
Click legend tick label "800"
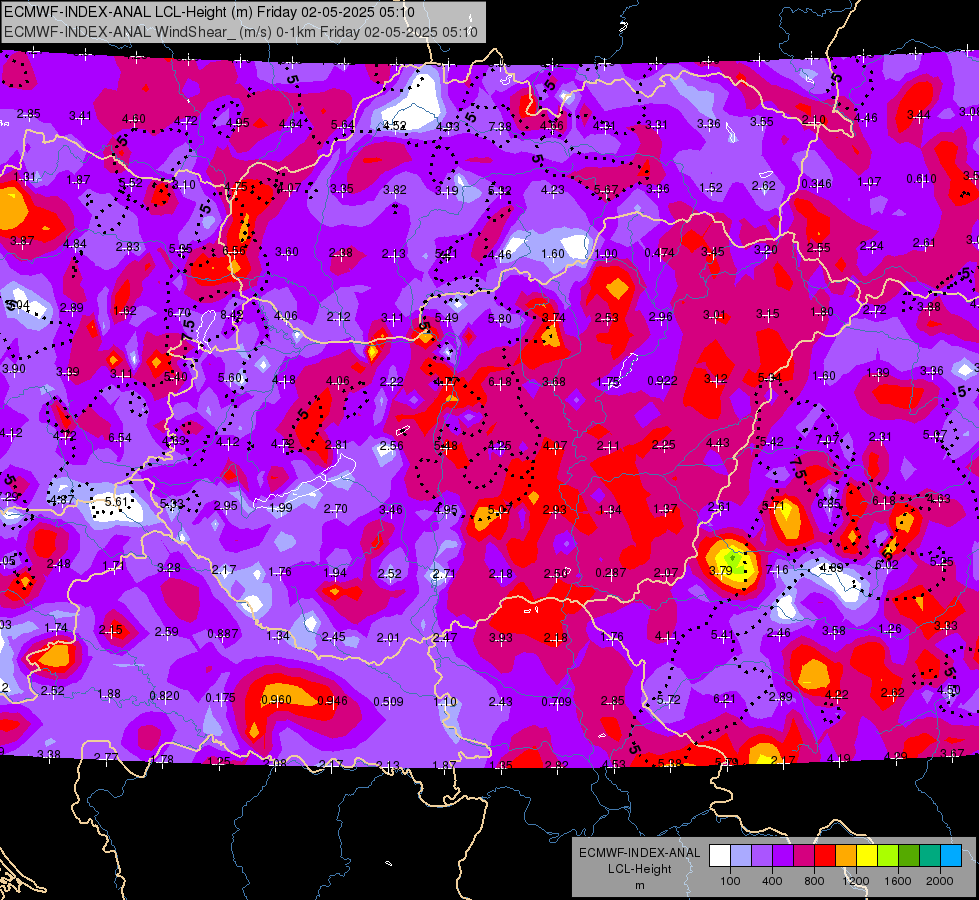click(x=814, y=881)
